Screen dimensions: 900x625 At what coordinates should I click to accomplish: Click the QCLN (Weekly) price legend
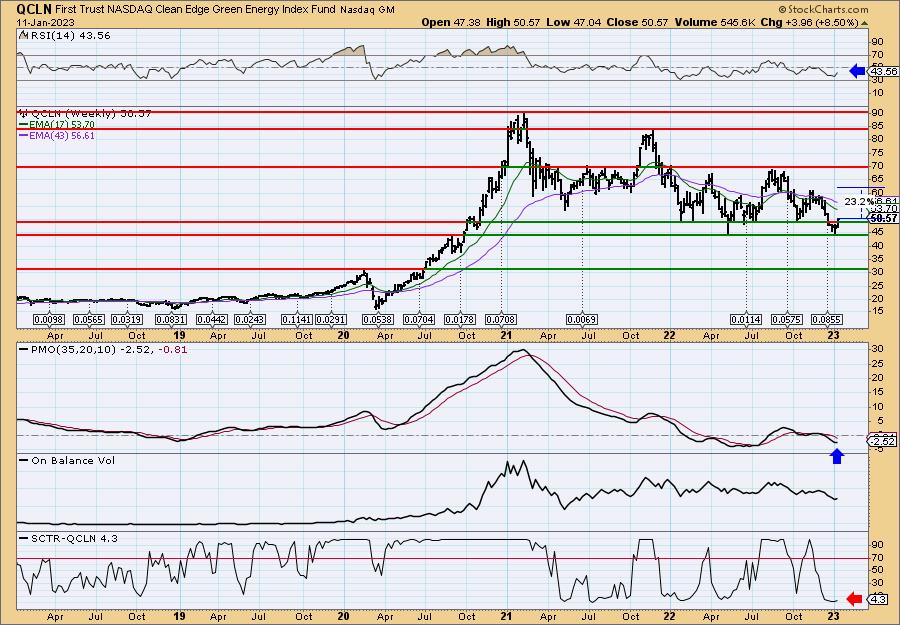pos(86,114)
